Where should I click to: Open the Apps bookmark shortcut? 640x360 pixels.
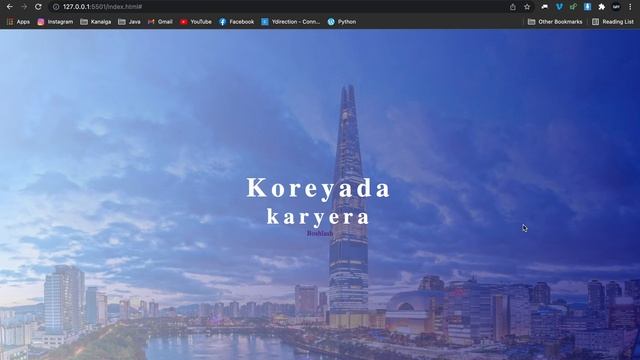click(x=18, y=22)
